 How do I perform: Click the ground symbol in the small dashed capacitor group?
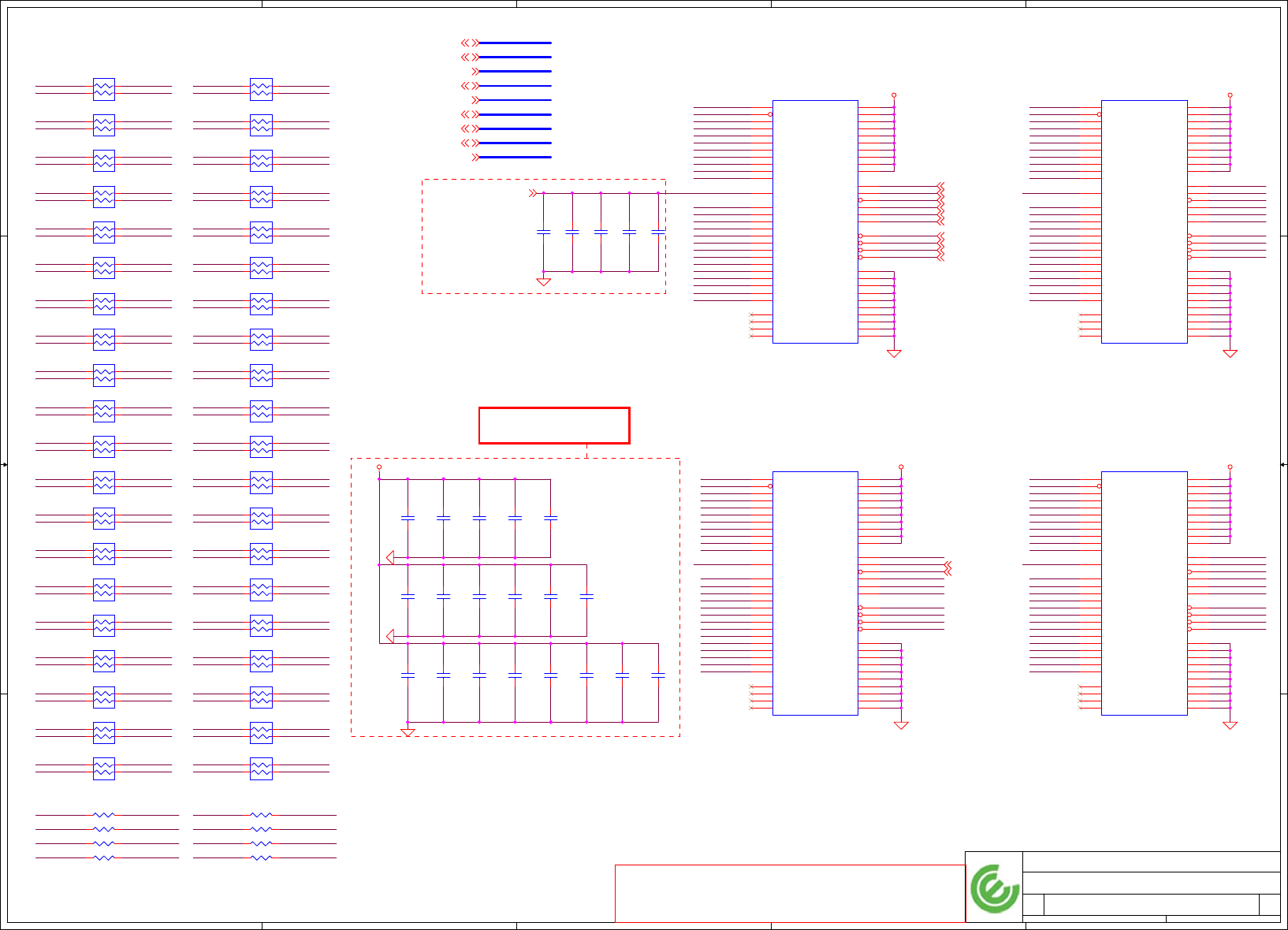(543, 281)
